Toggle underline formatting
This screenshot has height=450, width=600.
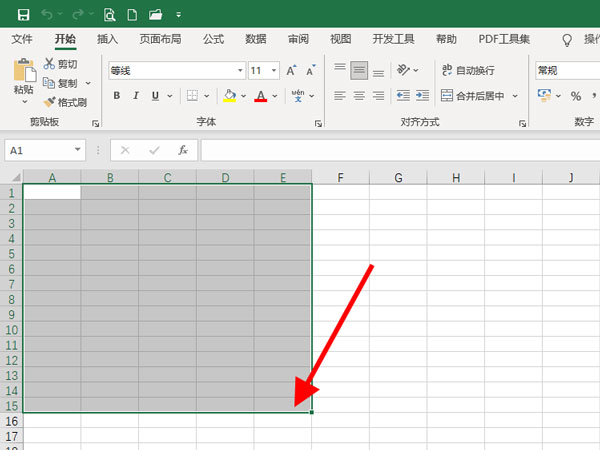pyautogui.click(x=158, y=96)
